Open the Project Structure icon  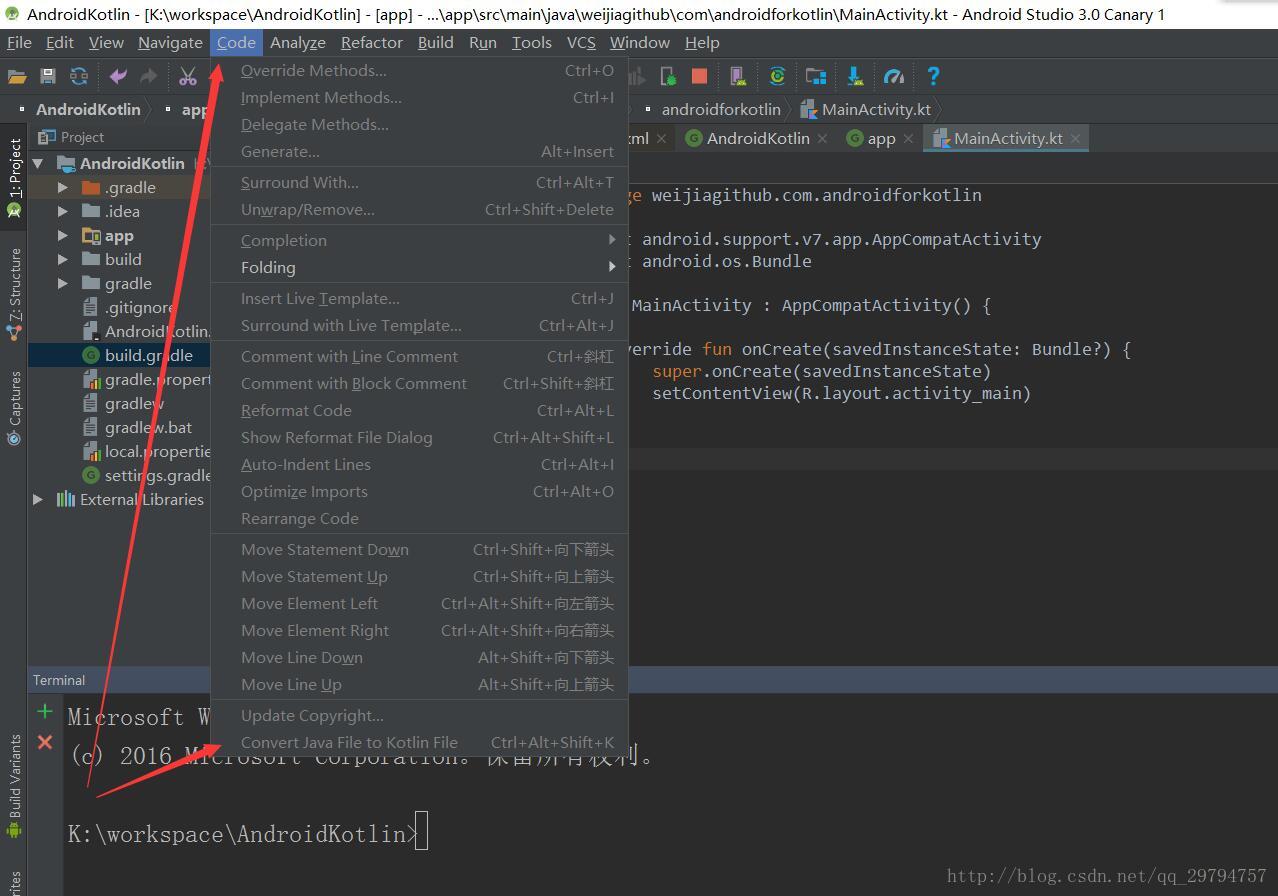click(816, 76)
